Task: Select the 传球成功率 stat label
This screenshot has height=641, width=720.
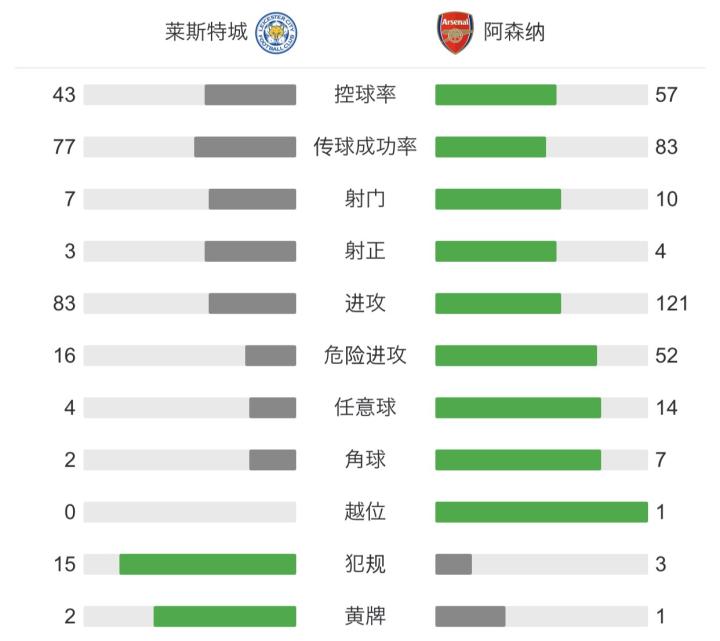Action: click(365, 147)
